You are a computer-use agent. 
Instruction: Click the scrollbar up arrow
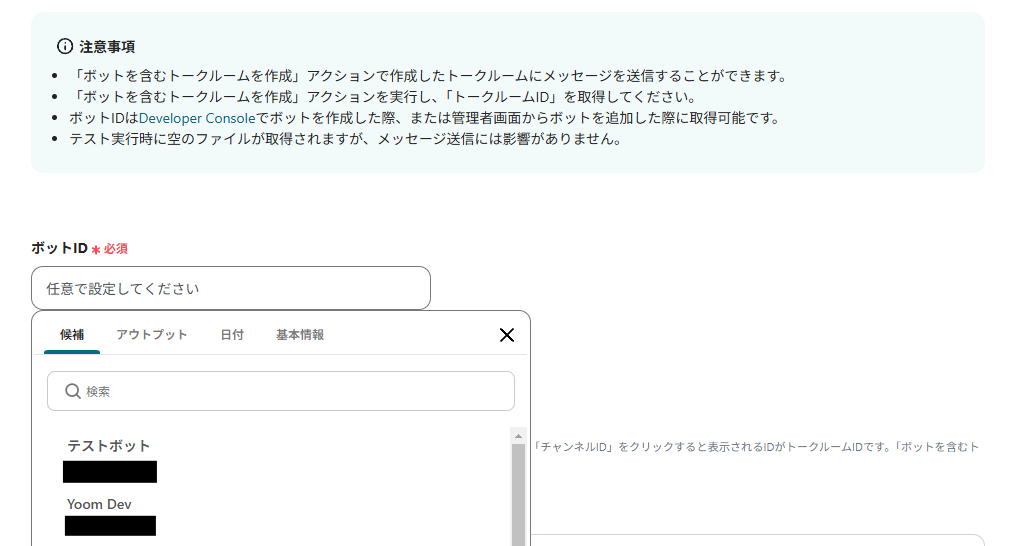pyautogui.click(x=518, y=436)
